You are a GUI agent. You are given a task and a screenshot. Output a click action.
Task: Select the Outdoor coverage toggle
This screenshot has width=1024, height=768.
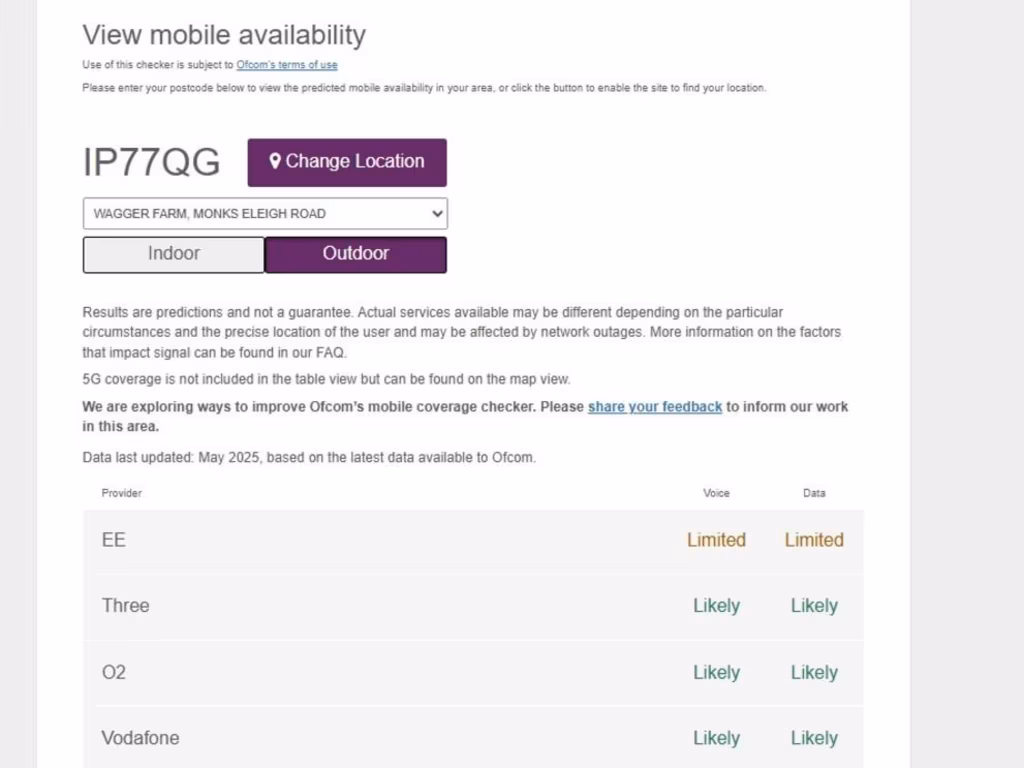(x=355, y=254)
